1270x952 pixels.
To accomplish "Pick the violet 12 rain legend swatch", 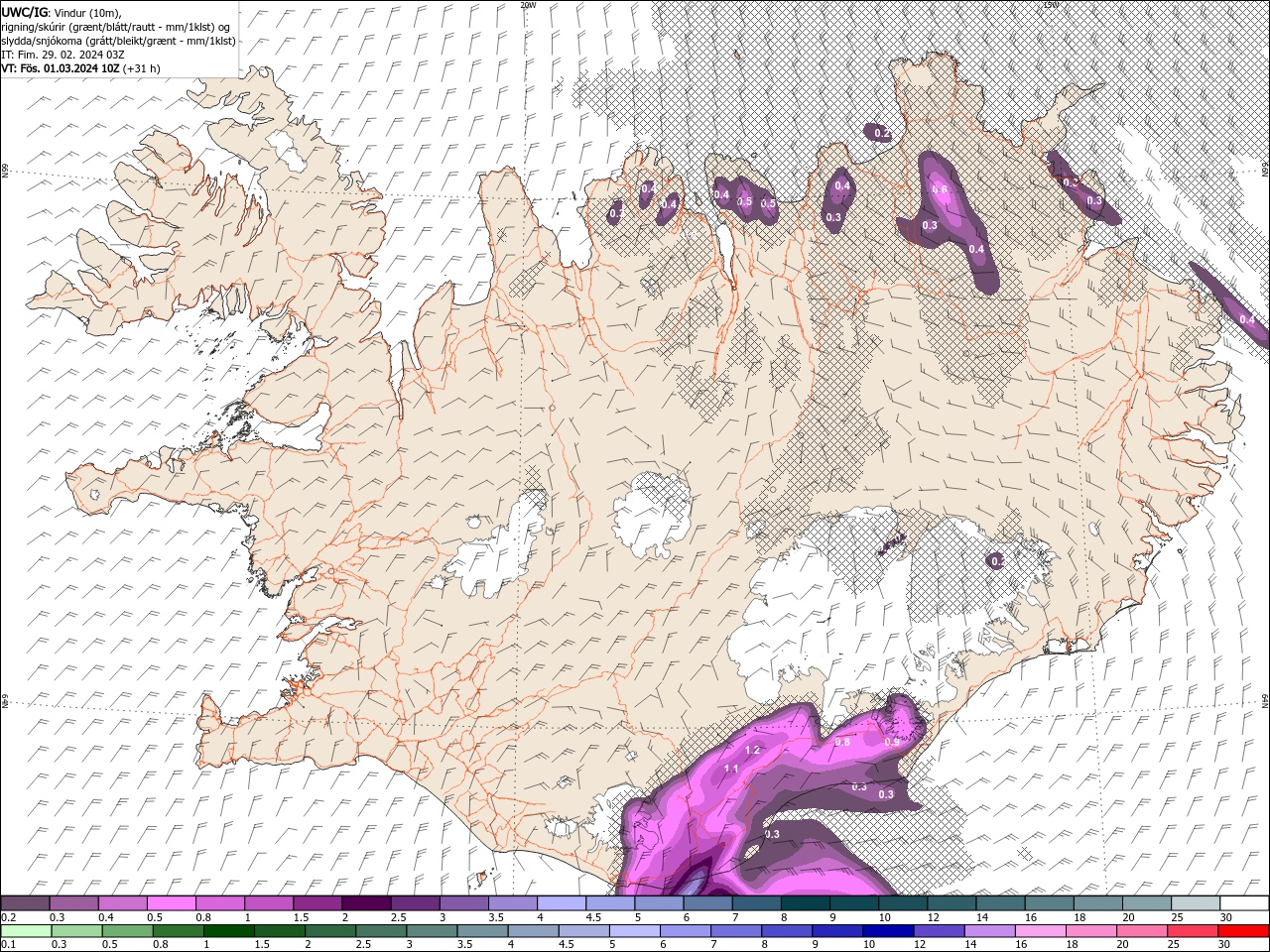I will [x=939, y=931].
